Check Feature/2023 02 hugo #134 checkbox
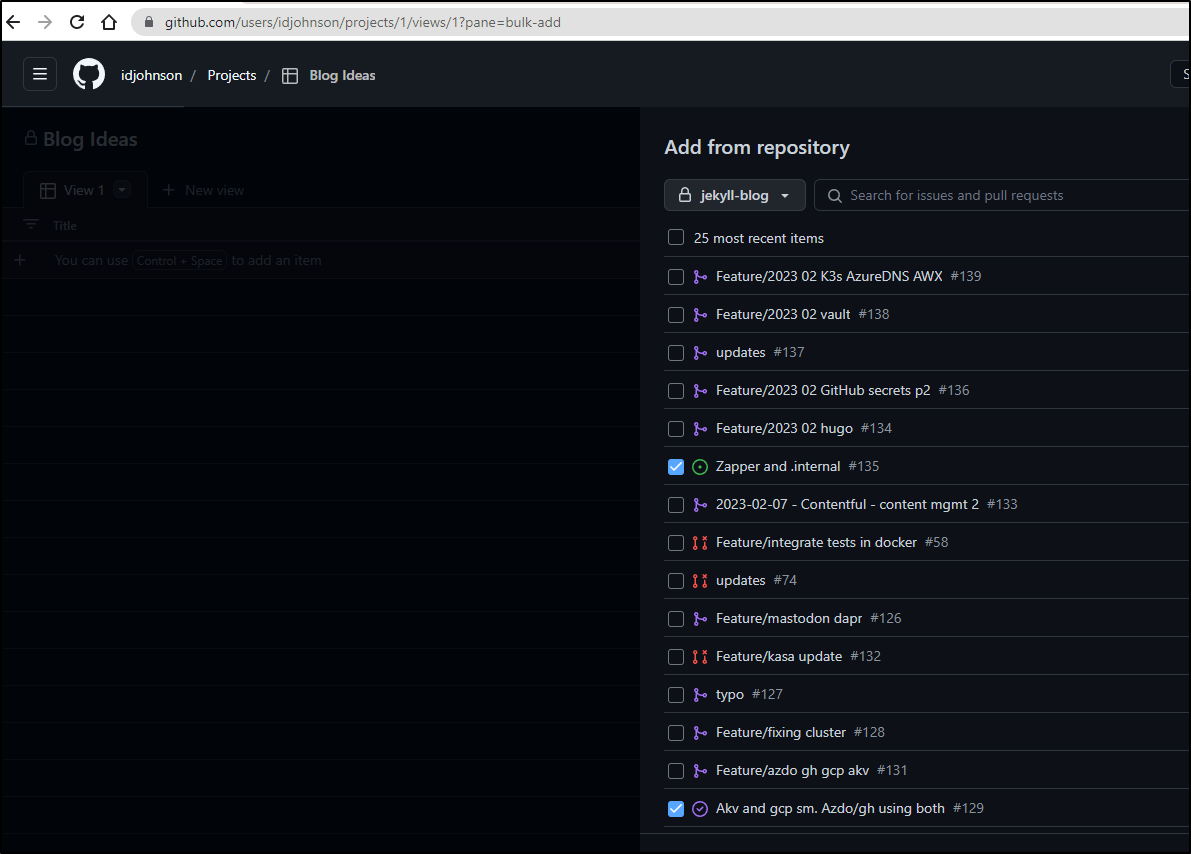The height and width of the screenshot is (854, 1191). [676, 429]
